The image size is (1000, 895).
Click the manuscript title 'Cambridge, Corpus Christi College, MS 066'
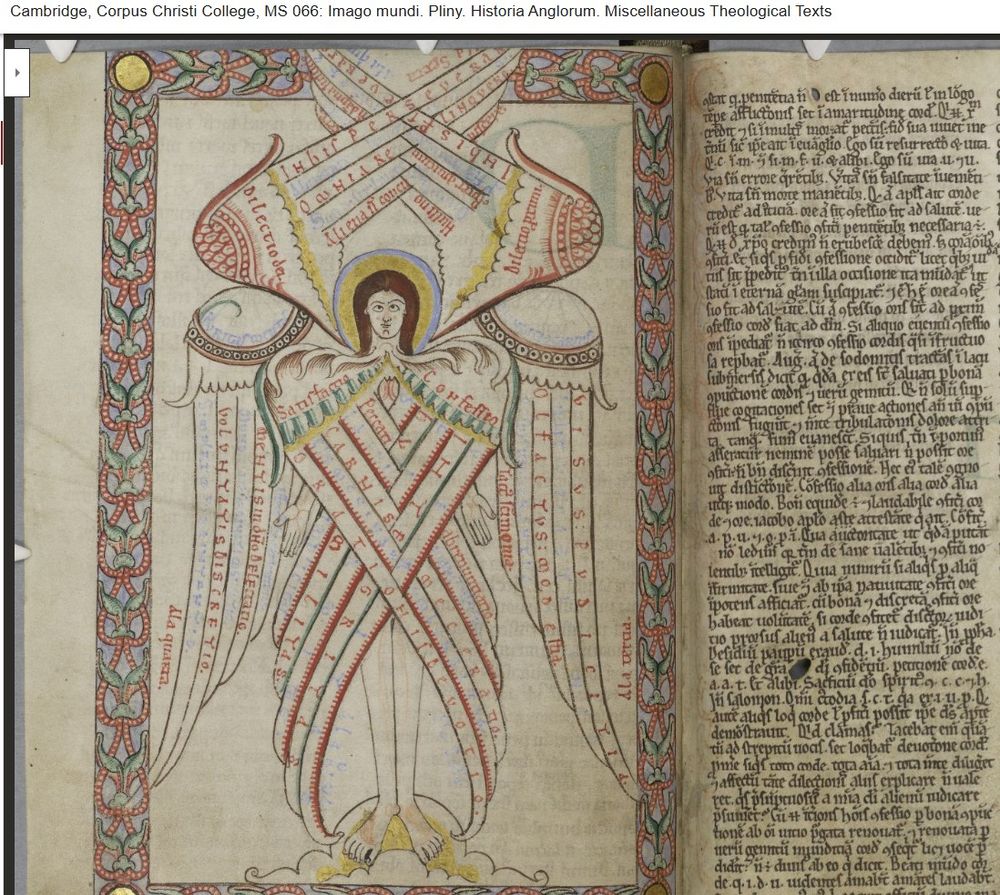tap(166, 11)
